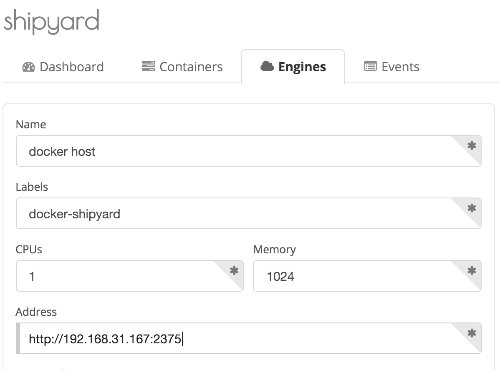Viewport: 500px width, 370px height.
Task: Click the shipyard logo
Action: coord(52,21)
